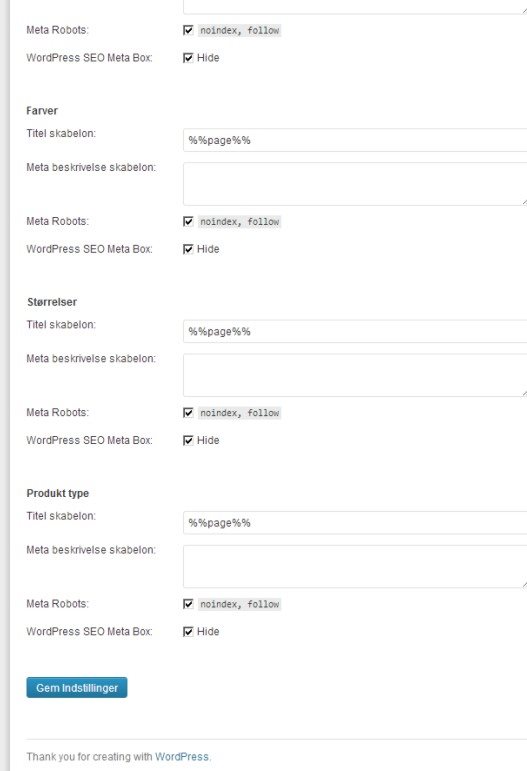
Task: Click the Gem Indstillinger save button
Action: point(77,687)
